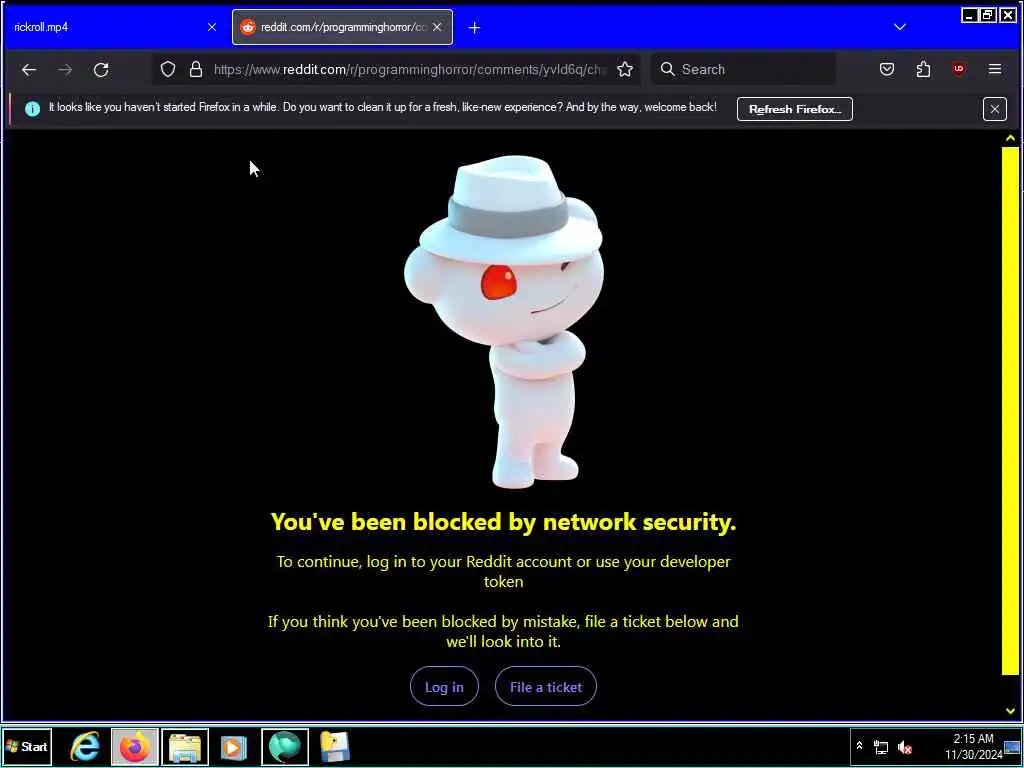Open the file explorer taskbar icon
This screenshot has height=768, width=1024.
pos(185,746)
